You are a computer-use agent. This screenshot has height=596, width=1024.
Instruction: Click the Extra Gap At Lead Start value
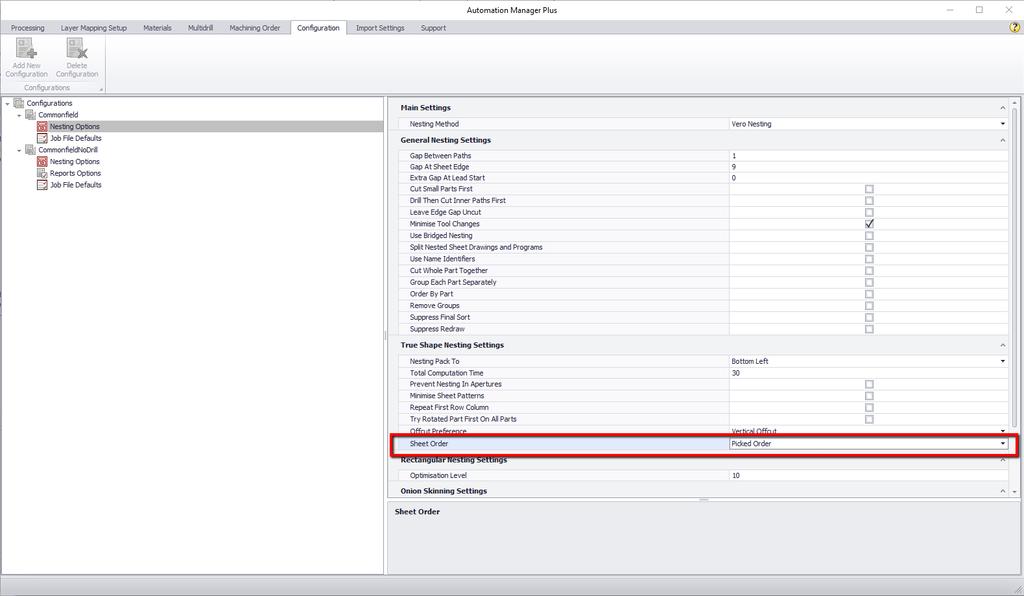[868, 178]
